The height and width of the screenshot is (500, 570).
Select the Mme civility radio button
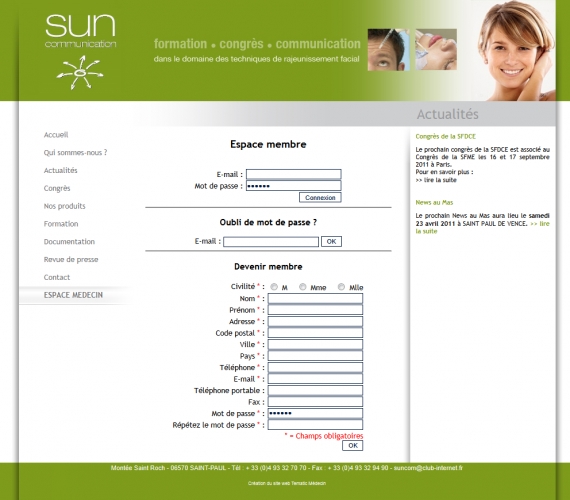(x=302, y=287)
